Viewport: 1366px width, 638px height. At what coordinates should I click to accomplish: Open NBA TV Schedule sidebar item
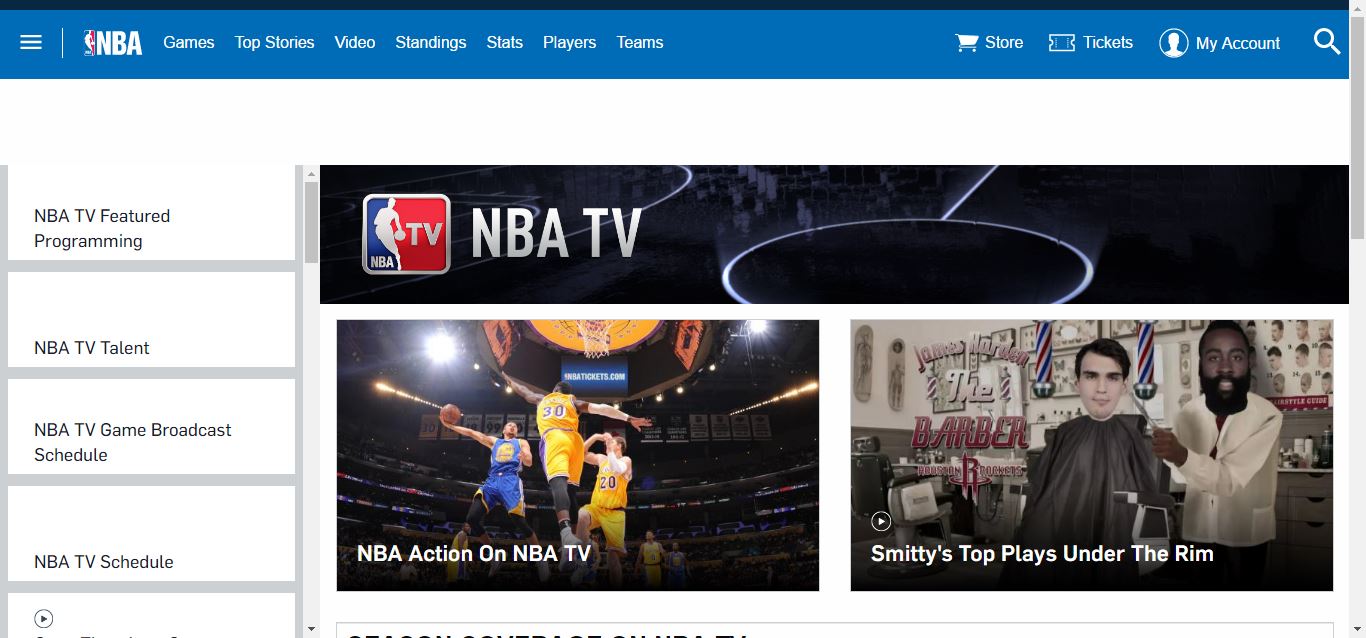pyautogui.click(x=152, y=533)
